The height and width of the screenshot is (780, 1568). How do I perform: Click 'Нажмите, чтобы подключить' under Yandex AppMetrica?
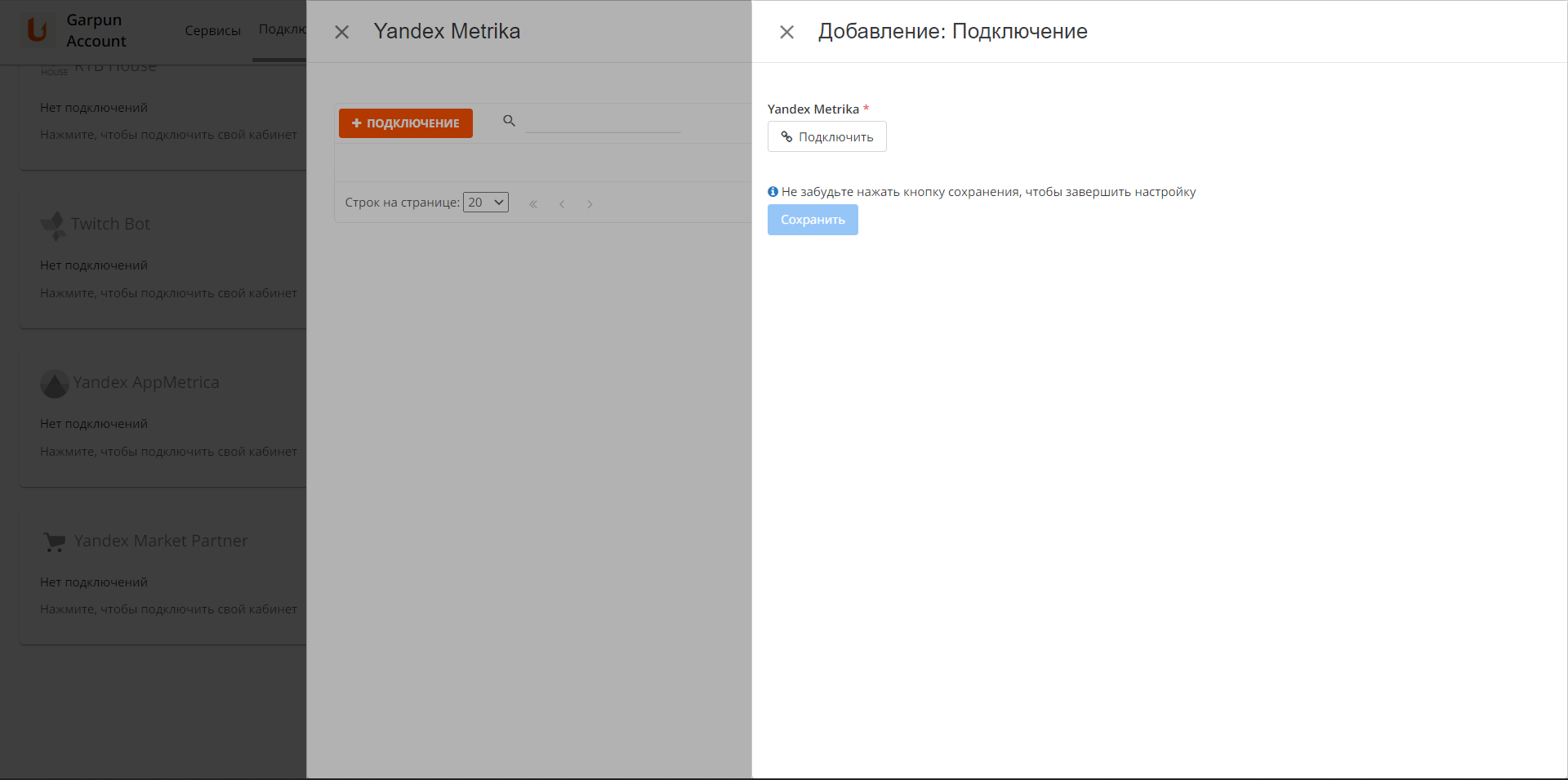click(x=168, y=452)
